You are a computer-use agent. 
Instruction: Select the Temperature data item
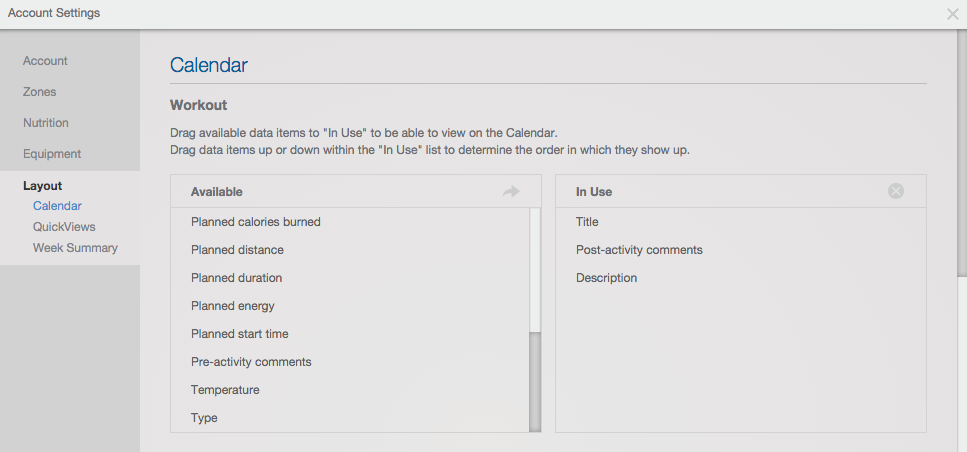coord(350,390)
